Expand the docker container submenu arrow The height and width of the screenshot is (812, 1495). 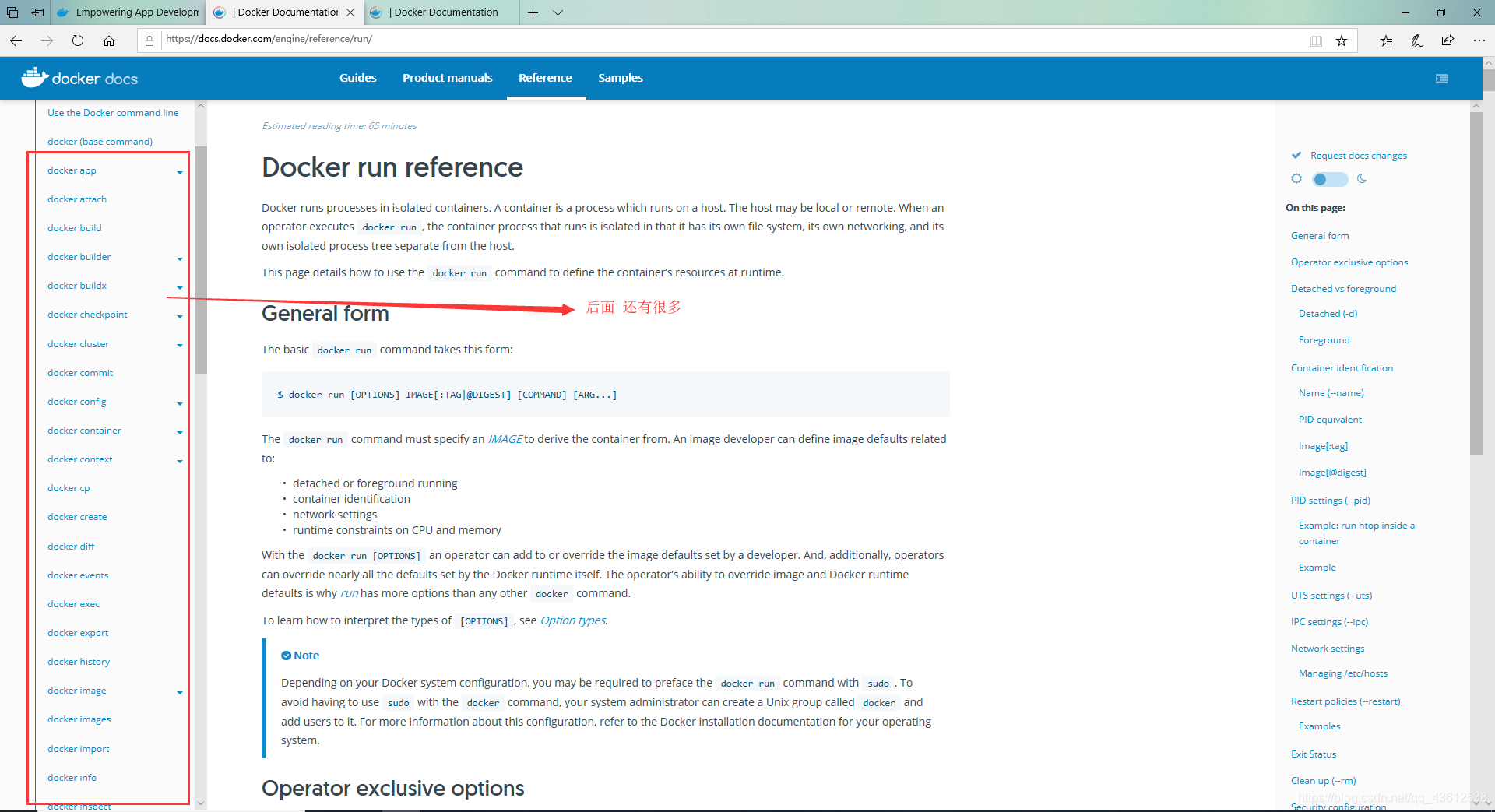coord(180,432)
